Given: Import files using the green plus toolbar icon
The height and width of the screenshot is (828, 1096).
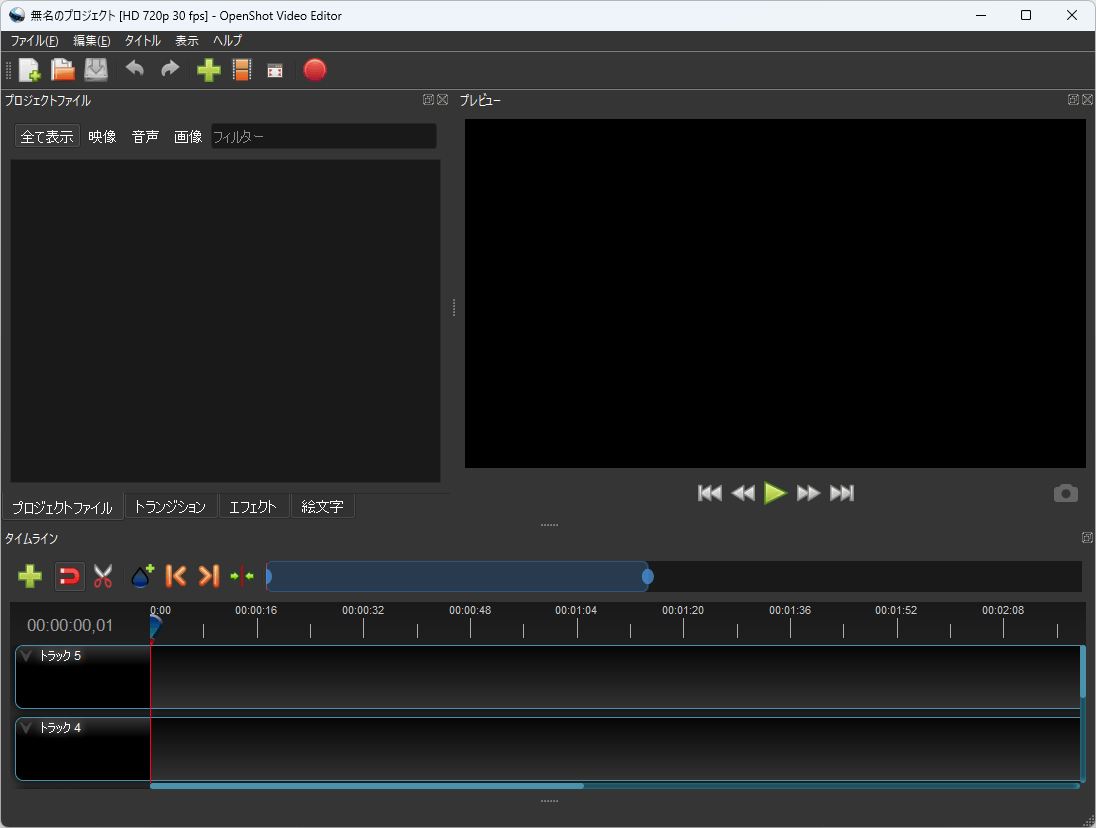Looking at the screenshot, I should point(208,70).
